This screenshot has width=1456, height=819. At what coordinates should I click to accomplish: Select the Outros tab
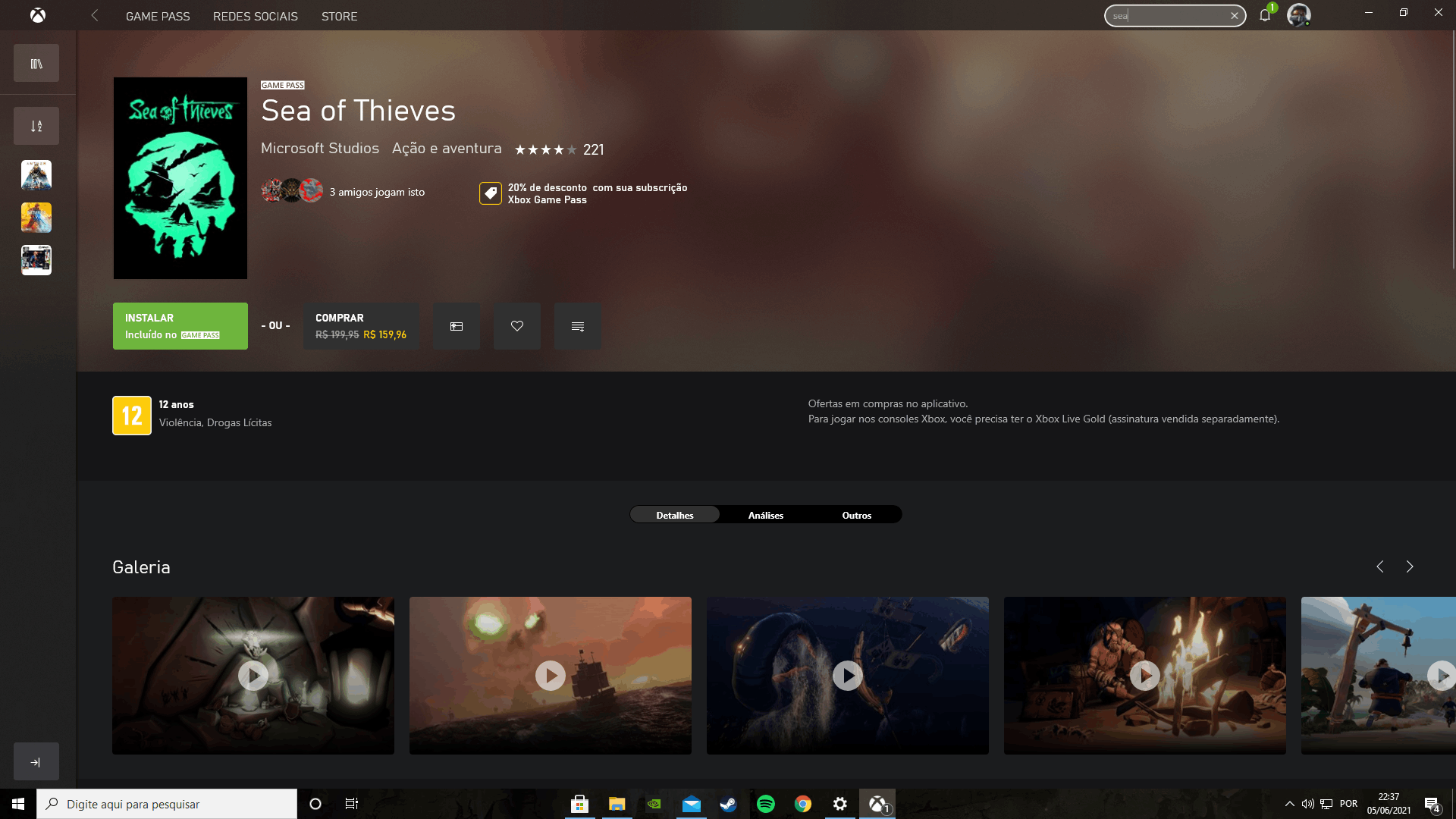(857, 515)
